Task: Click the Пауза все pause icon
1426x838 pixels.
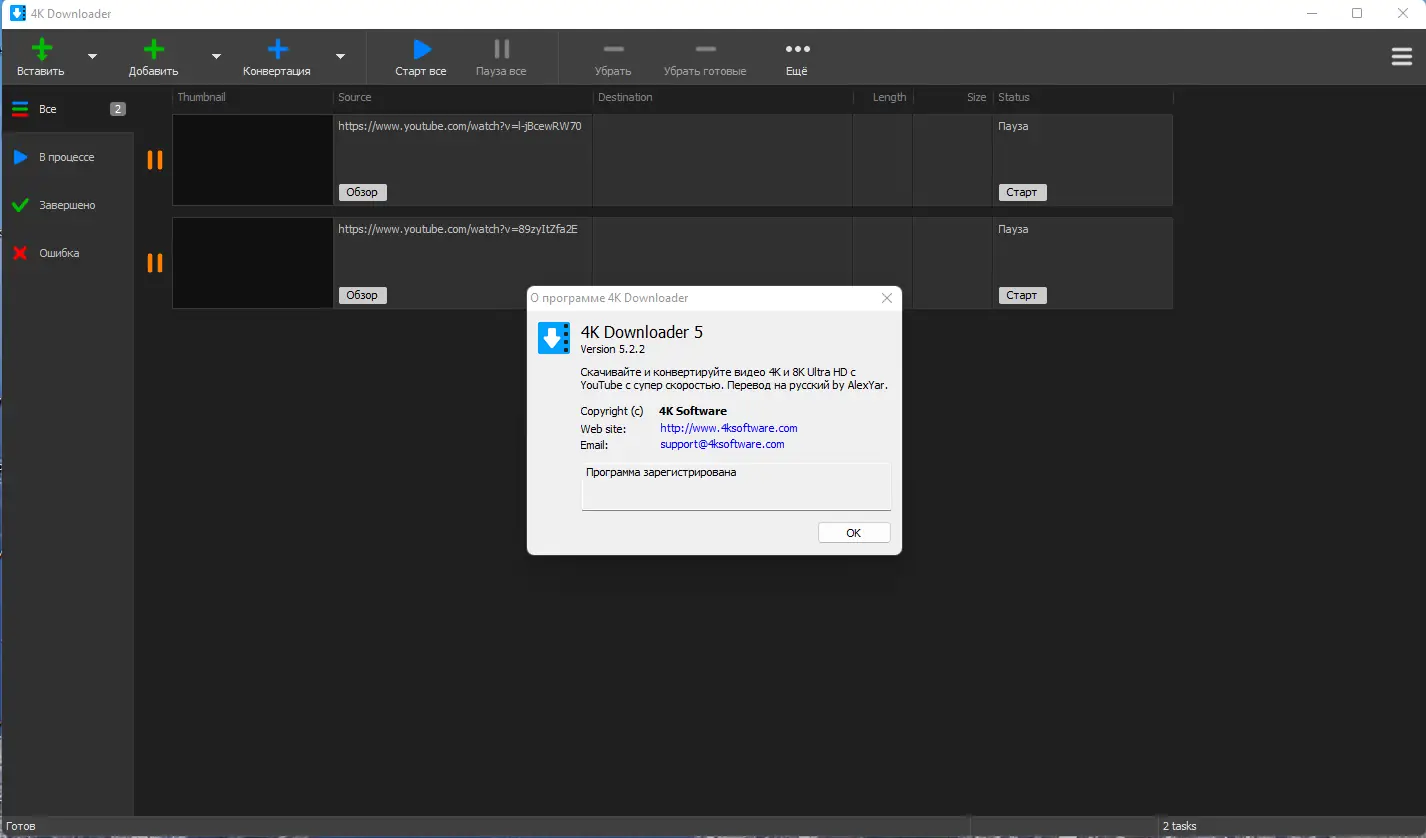Action: (x=500, y=47)
